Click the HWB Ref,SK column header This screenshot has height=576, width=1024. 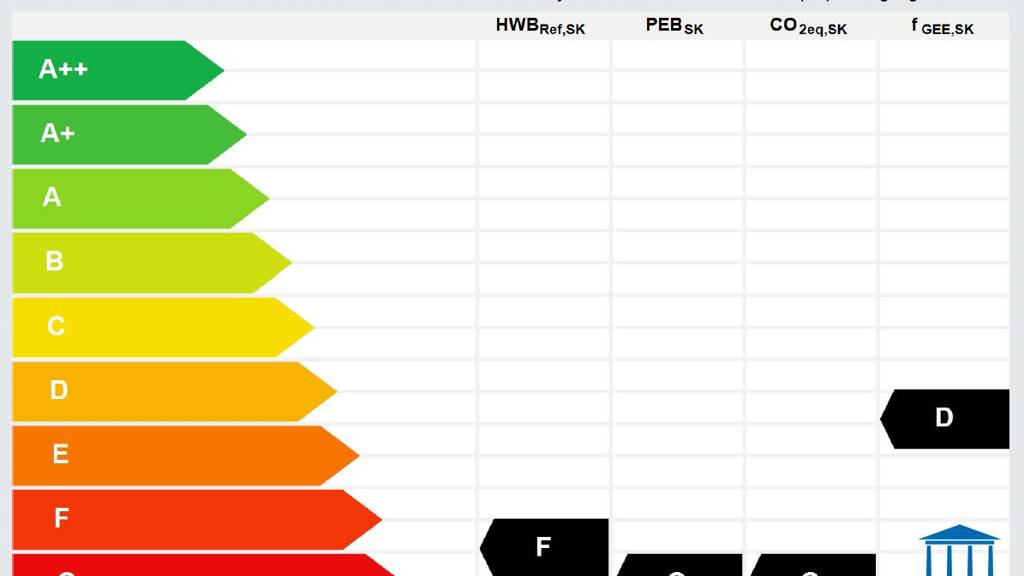[x=540, y=26]
